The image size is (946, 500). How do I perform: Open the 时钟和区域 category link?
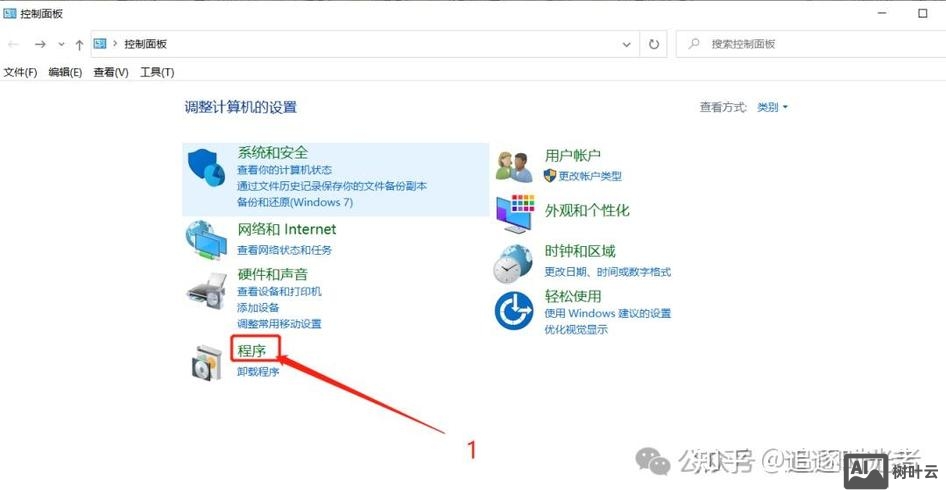[580, 251]
